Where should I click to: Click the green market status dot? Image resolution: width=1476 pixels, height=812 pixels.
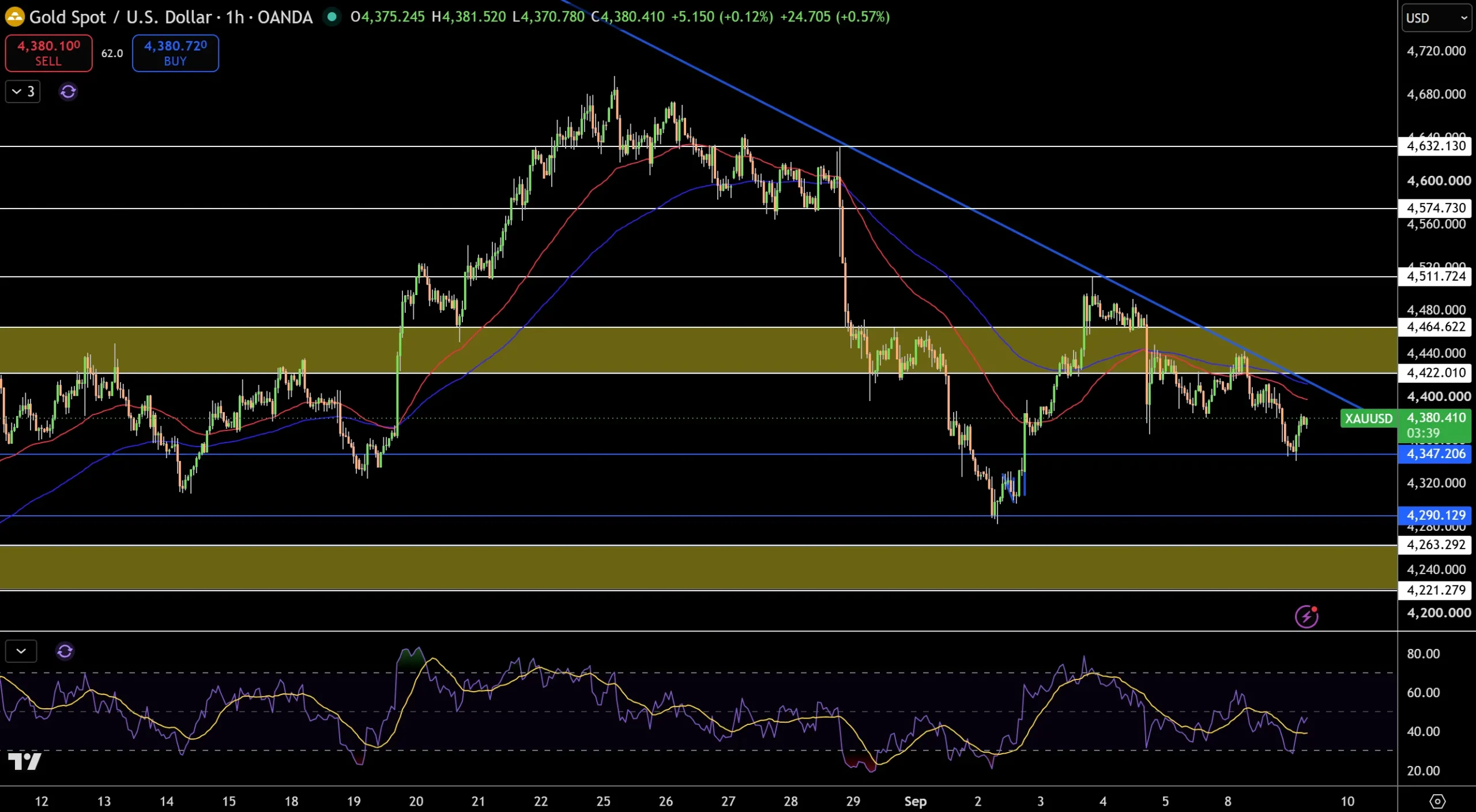332,17
